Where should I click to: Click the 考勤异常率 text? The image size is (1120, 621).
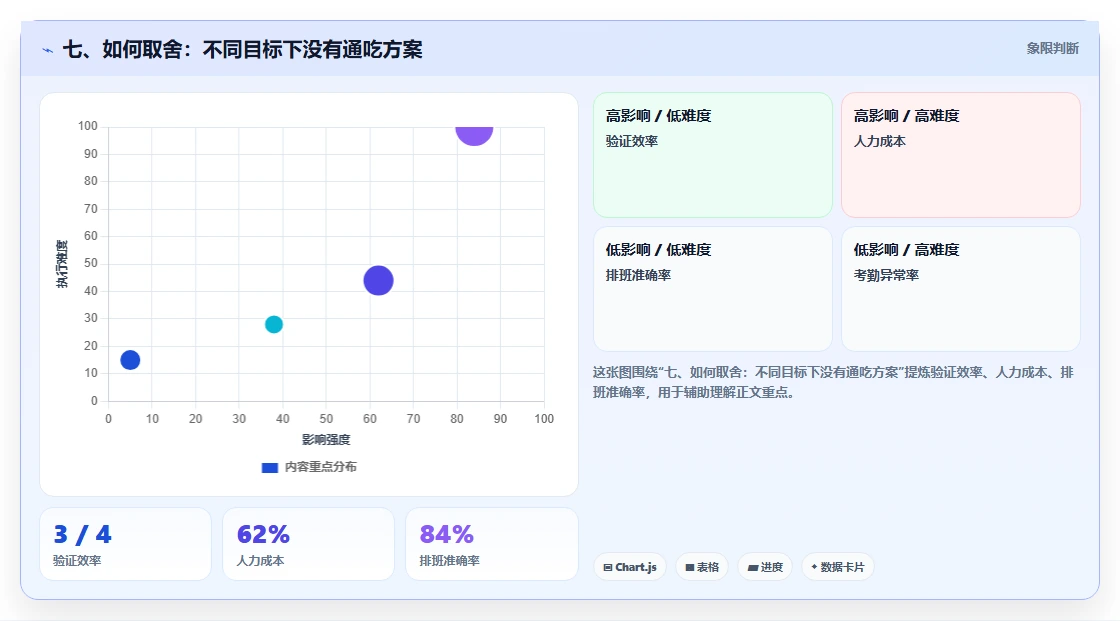pos(886,275)
